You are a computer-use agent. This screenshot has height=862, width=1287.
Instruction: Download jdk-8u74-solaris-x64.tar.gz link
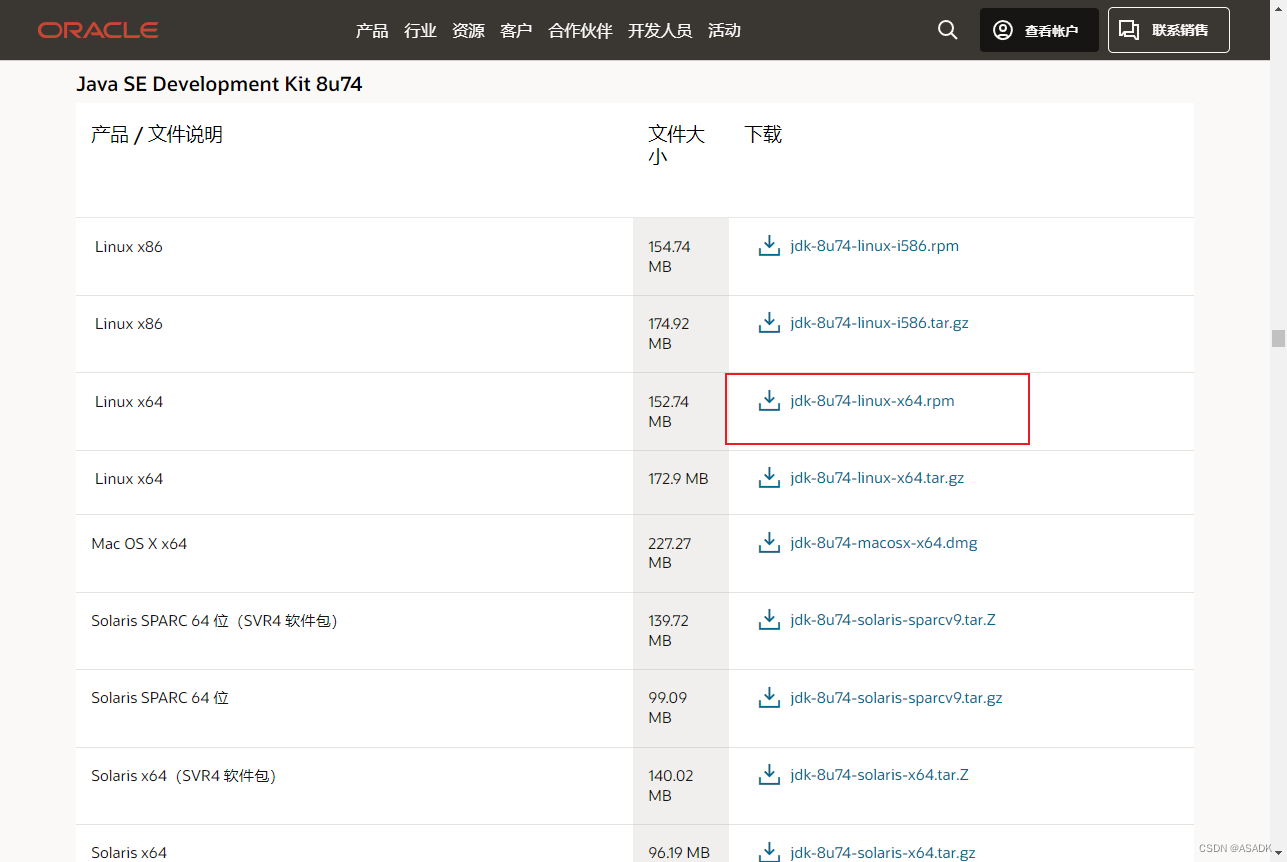[x=882, y=852]
